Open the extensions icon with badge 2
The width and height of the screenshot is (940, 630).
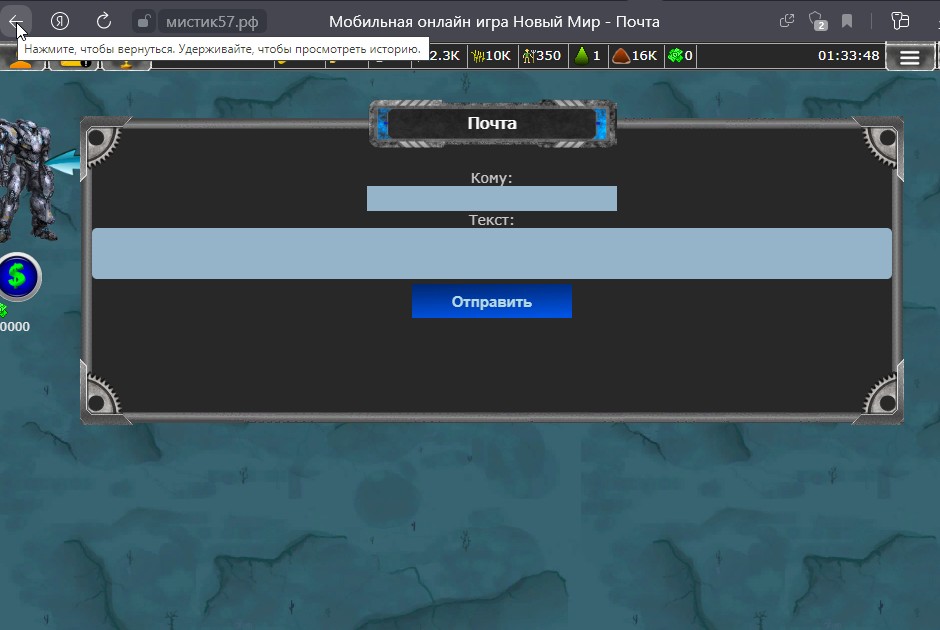tap(817, 21)
